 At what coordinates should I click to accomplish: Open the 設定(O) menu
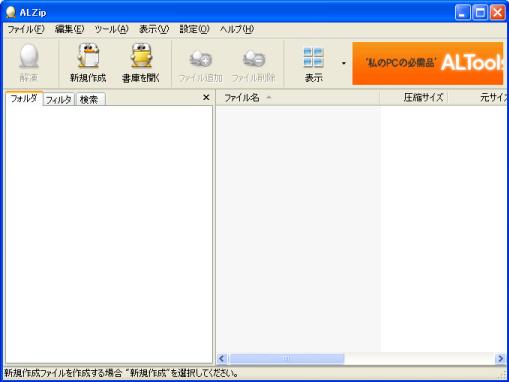(194, 29)
